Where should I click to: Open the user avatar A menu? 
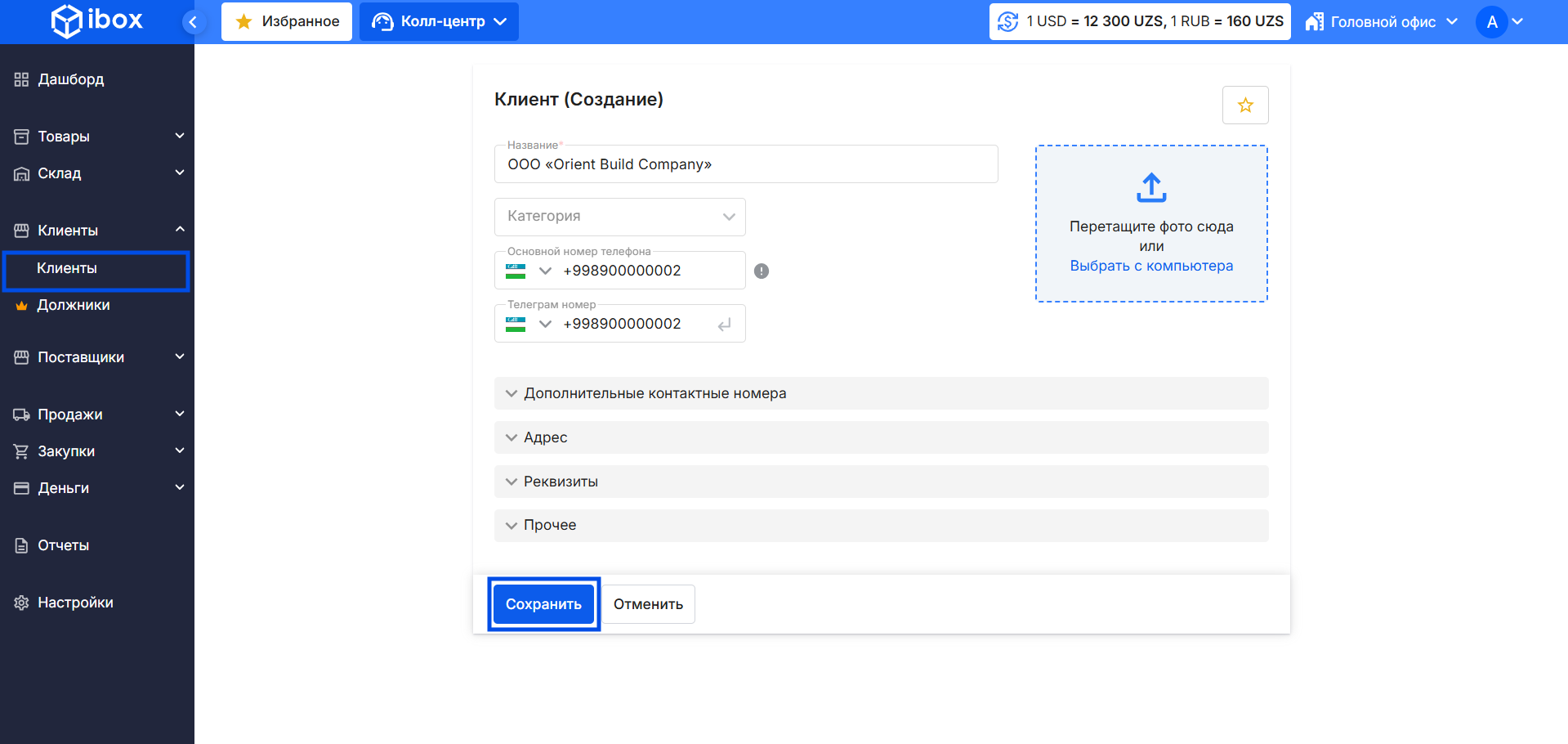[x=1499, y=22]
